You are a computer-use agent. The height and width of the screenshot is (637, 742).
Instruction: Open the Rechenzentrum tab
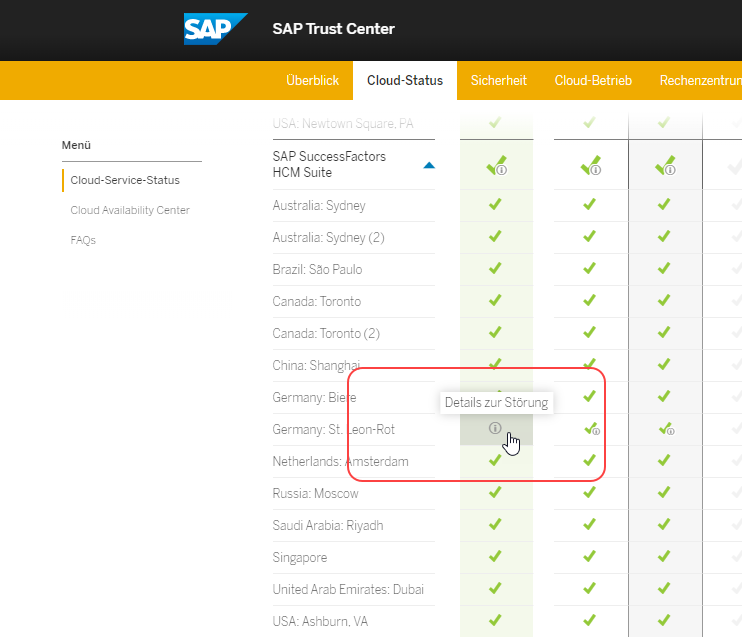point(701,80)
